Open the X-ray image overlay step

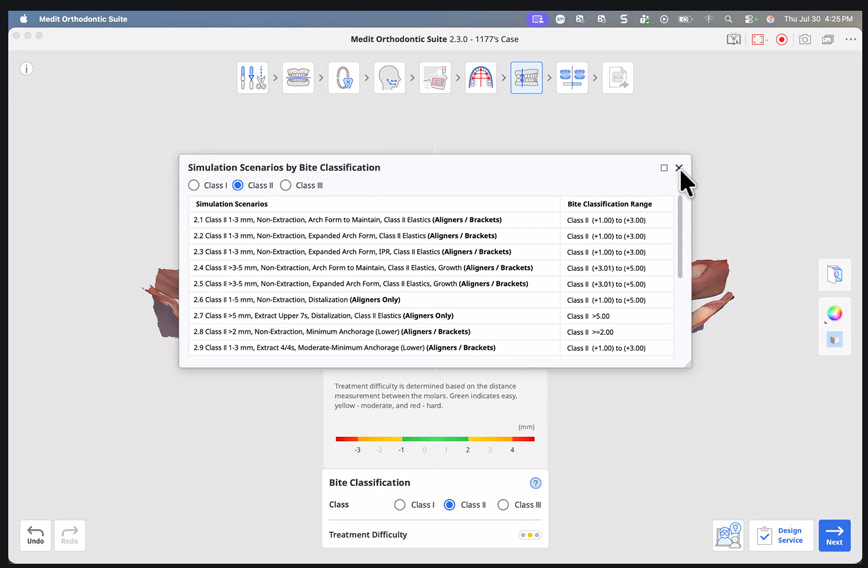click(435, 78)
